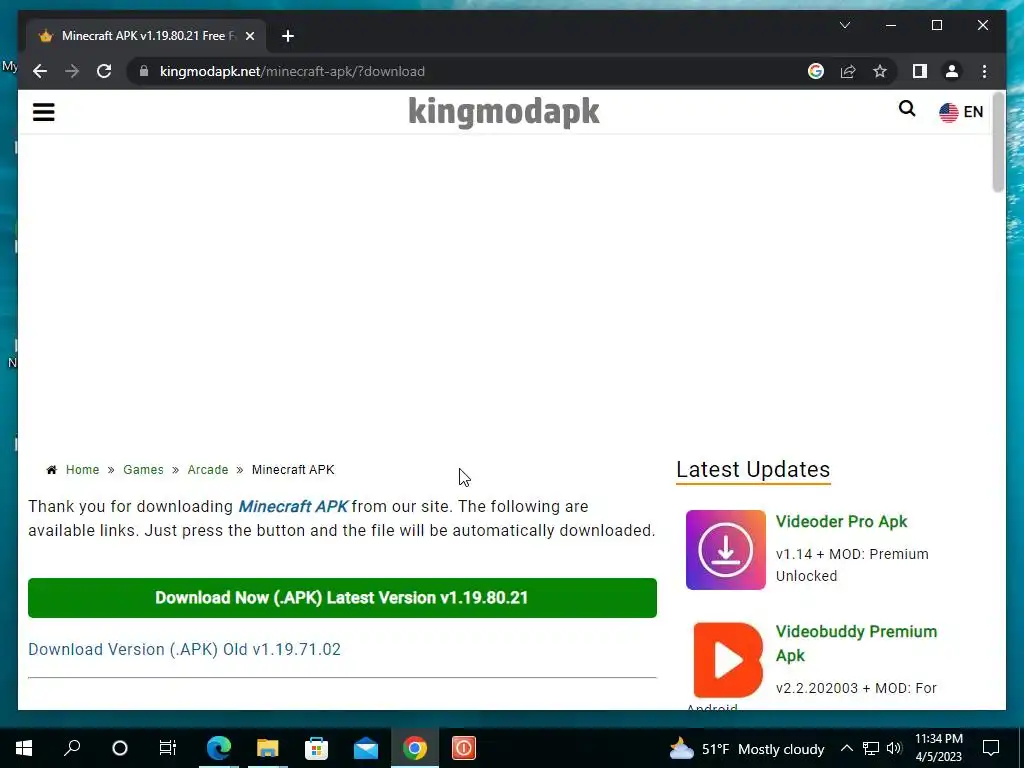This screenshot has height=768, width=1024.
Task: Open the Videobuddy Premium Apk thumbnail
Action: [x=728, y=660]
